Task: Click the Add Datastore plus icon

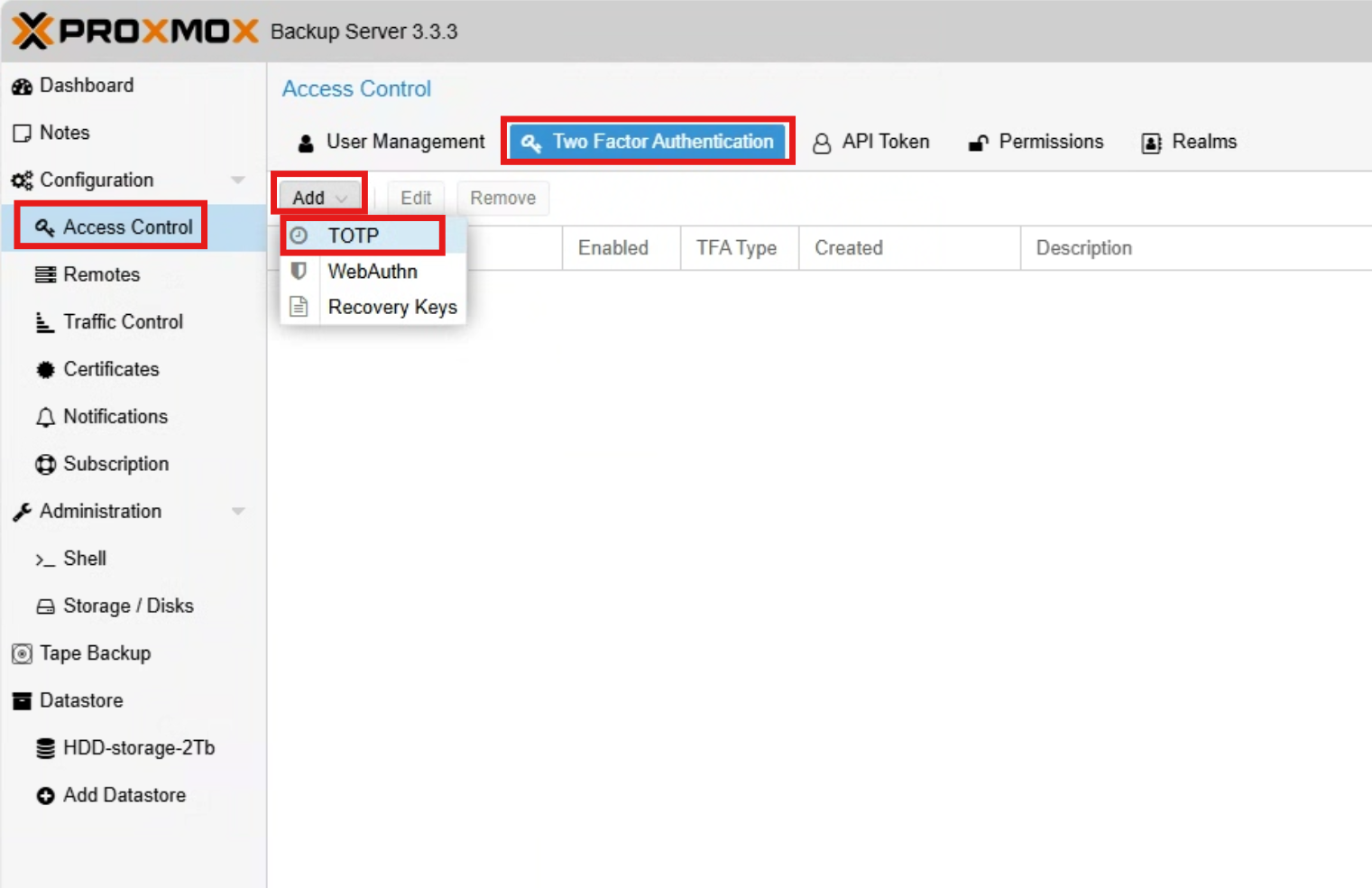Action: 45,796
